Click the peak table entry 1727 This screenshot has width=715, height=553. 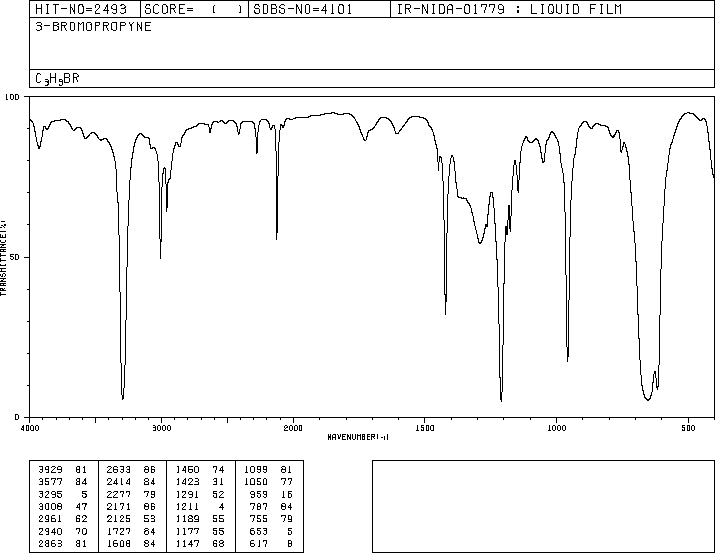(x=119, y=532)
